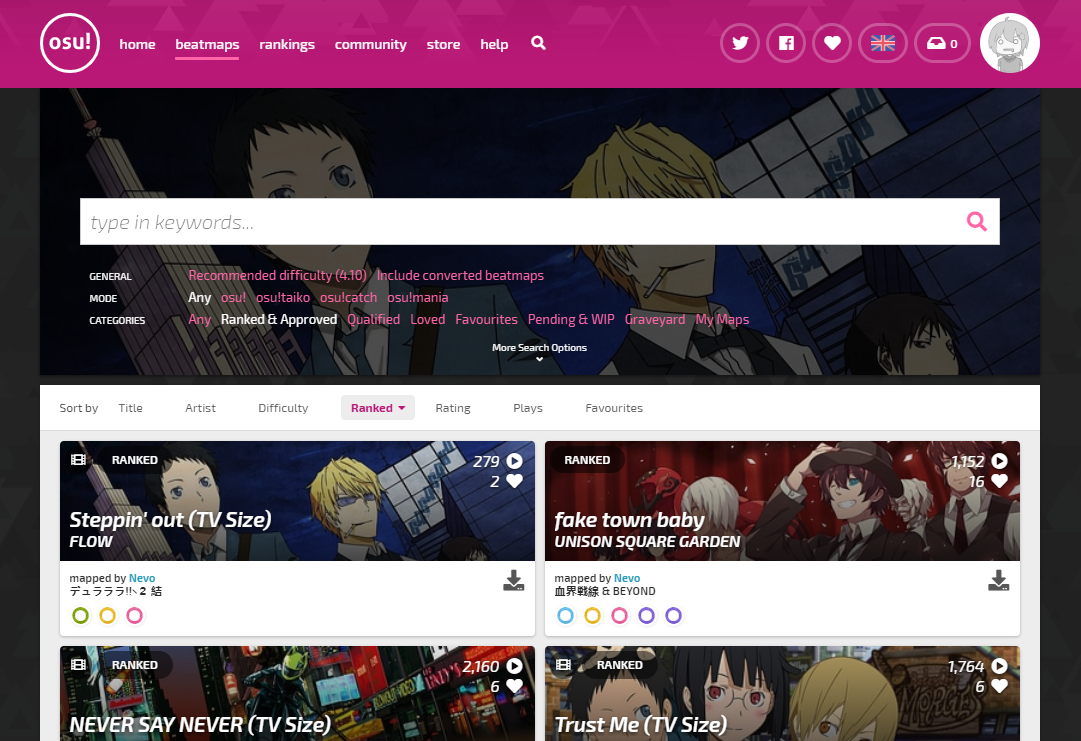
Task: Download the fake town baby beatmap
Action: [998, 581]
